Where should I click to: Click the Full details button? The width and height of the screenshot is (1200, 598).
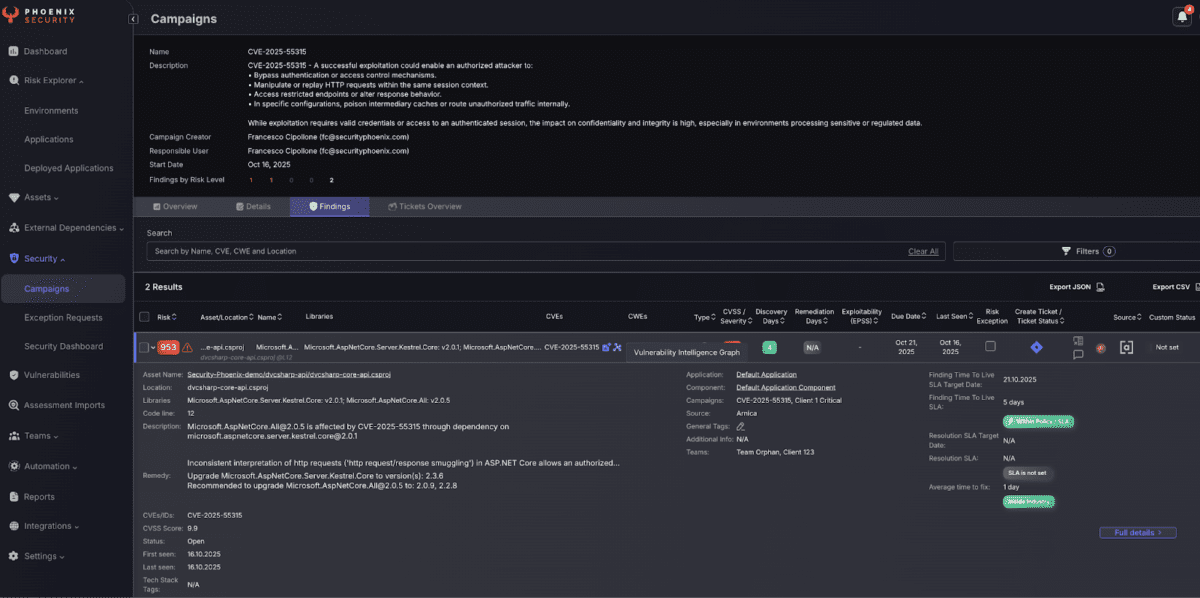[1137, 533]
